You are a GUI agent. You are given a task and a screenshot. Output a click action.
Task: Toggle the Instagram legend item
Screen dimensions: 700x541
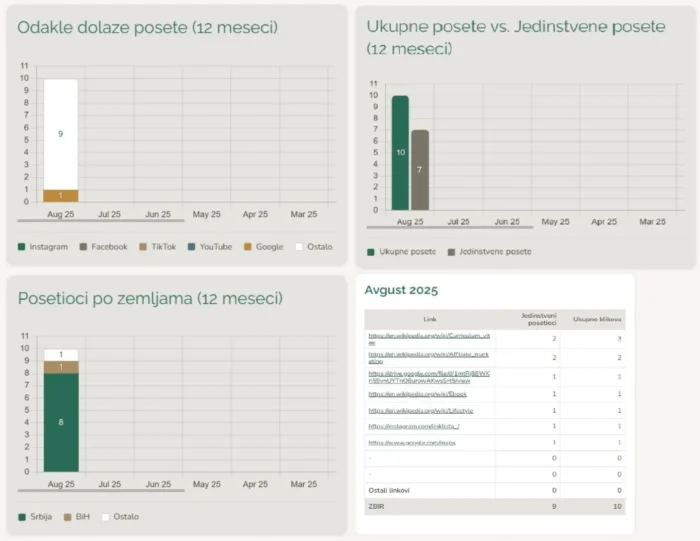click(43, 246)
